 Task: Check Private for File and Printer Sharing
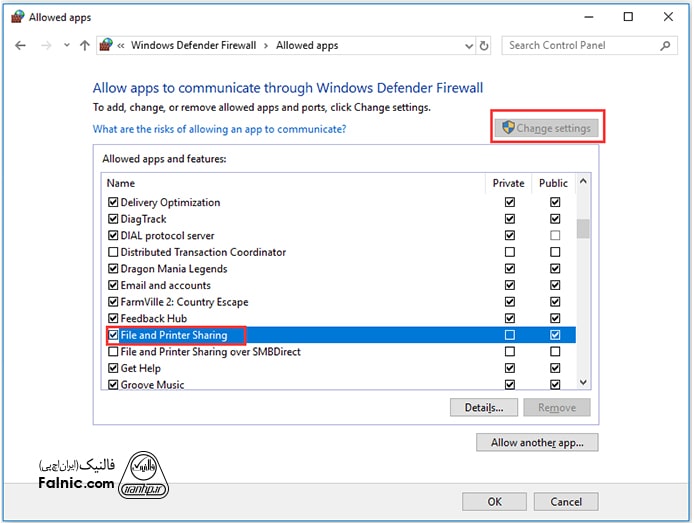[x=510, y=335]
